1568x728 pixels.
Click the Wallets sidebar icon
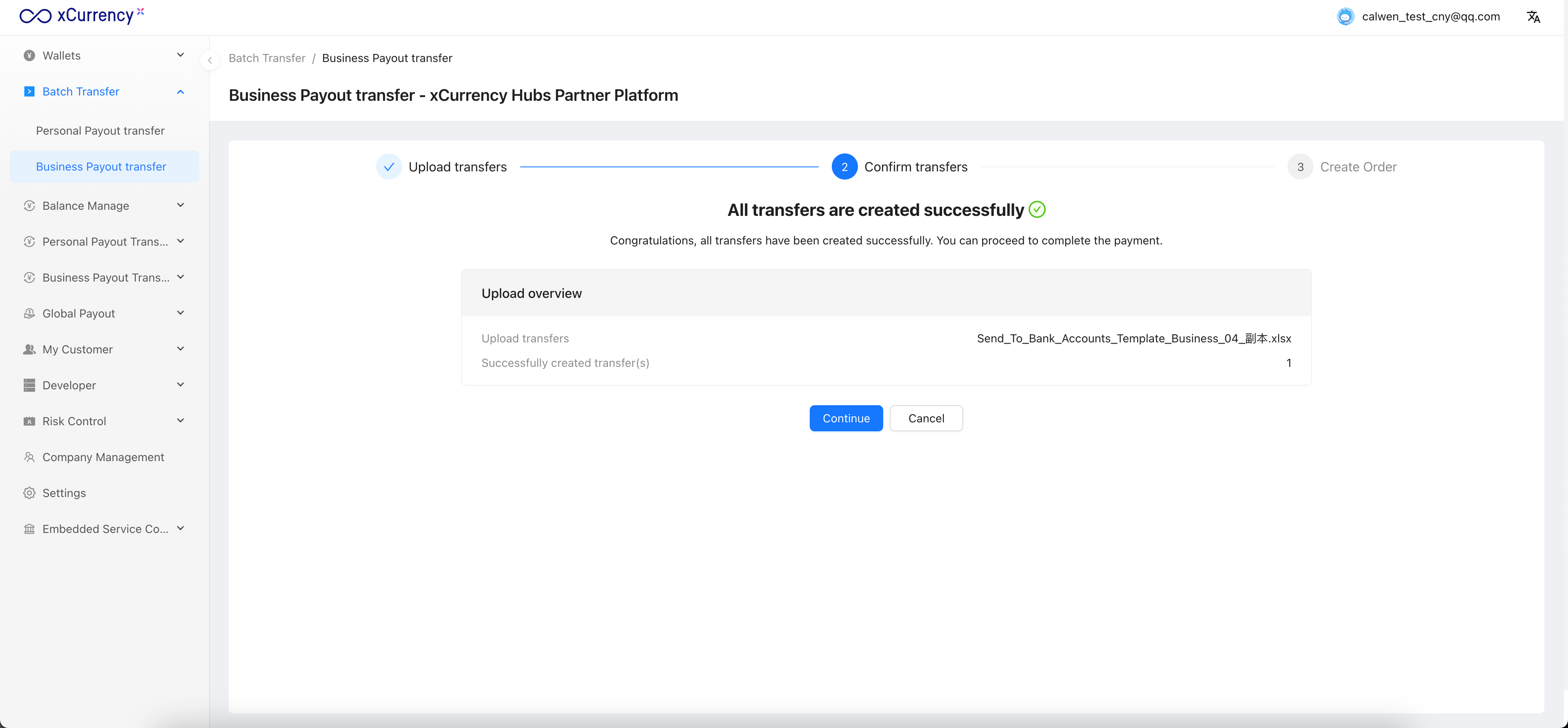(29, 55)
